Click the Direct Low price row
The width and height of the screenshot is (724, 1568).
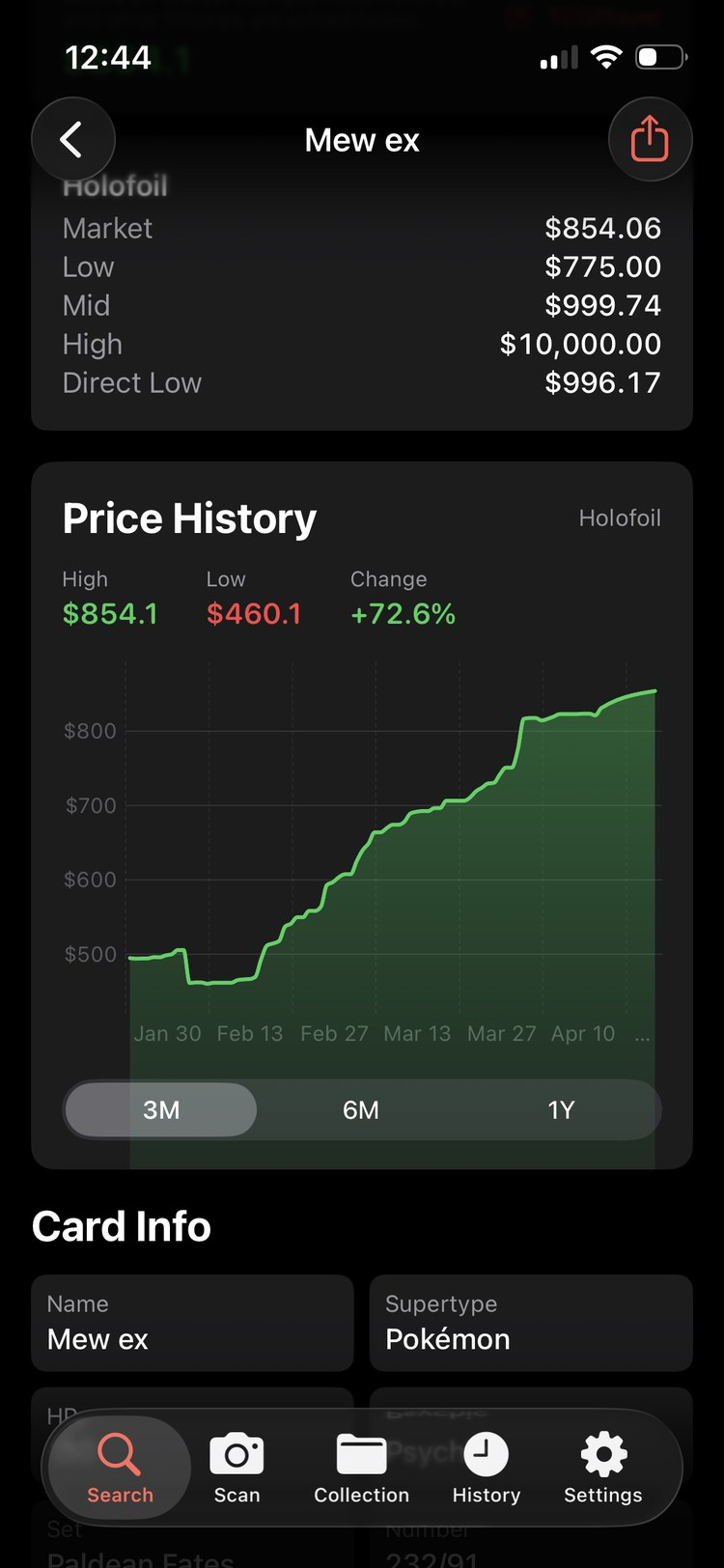(362, 382)
